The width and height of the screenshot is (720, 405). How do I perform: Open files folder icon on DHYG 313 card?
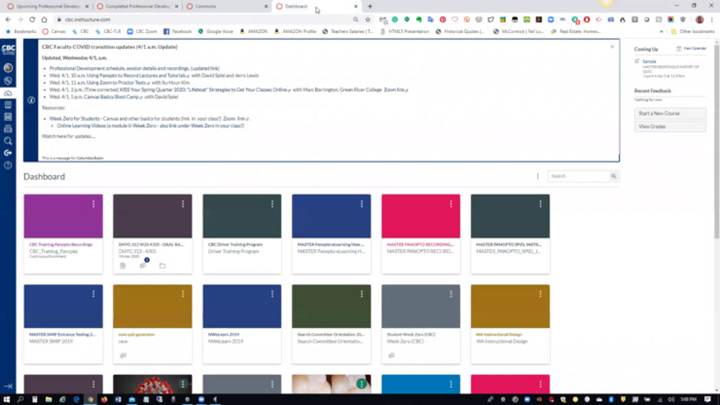point(163,265)
